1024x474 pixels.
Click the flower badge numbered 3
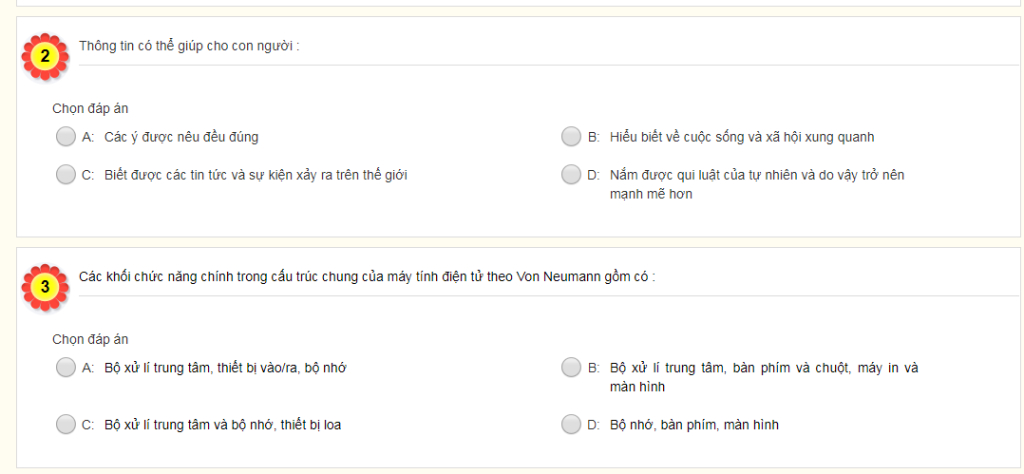pyautogui.click(x=46, y=286)
